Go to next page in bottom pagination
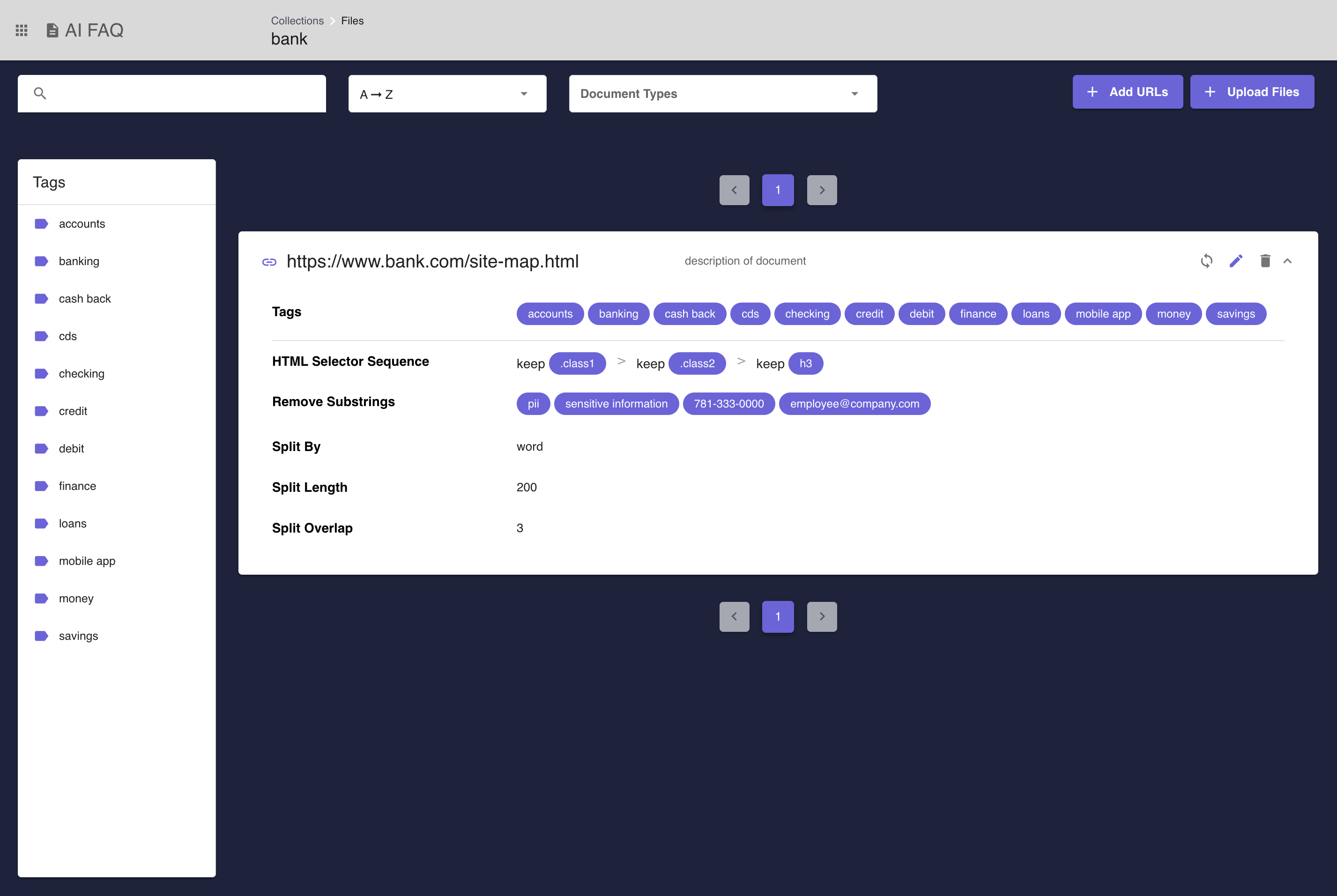Screen dimensions: 1337x896 (822, 616)
